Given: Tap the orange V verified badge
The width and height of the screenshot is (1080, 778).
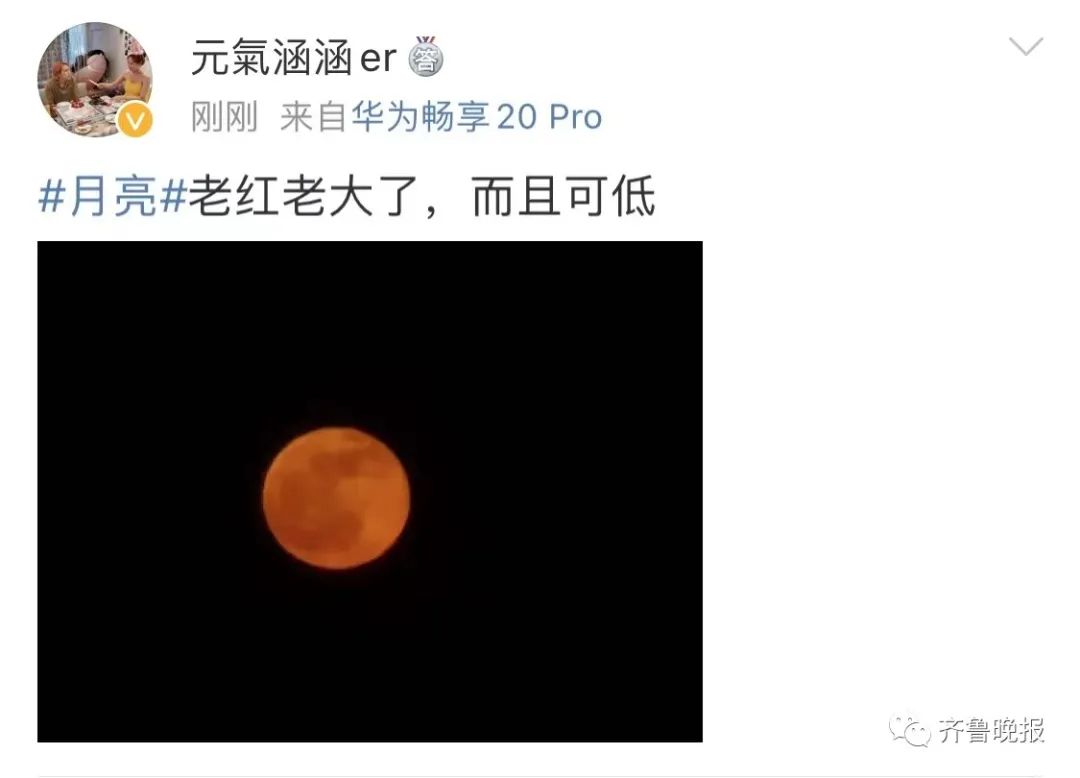Looking at the screenshot, I should pyautogui.click(x=135, y=120).
